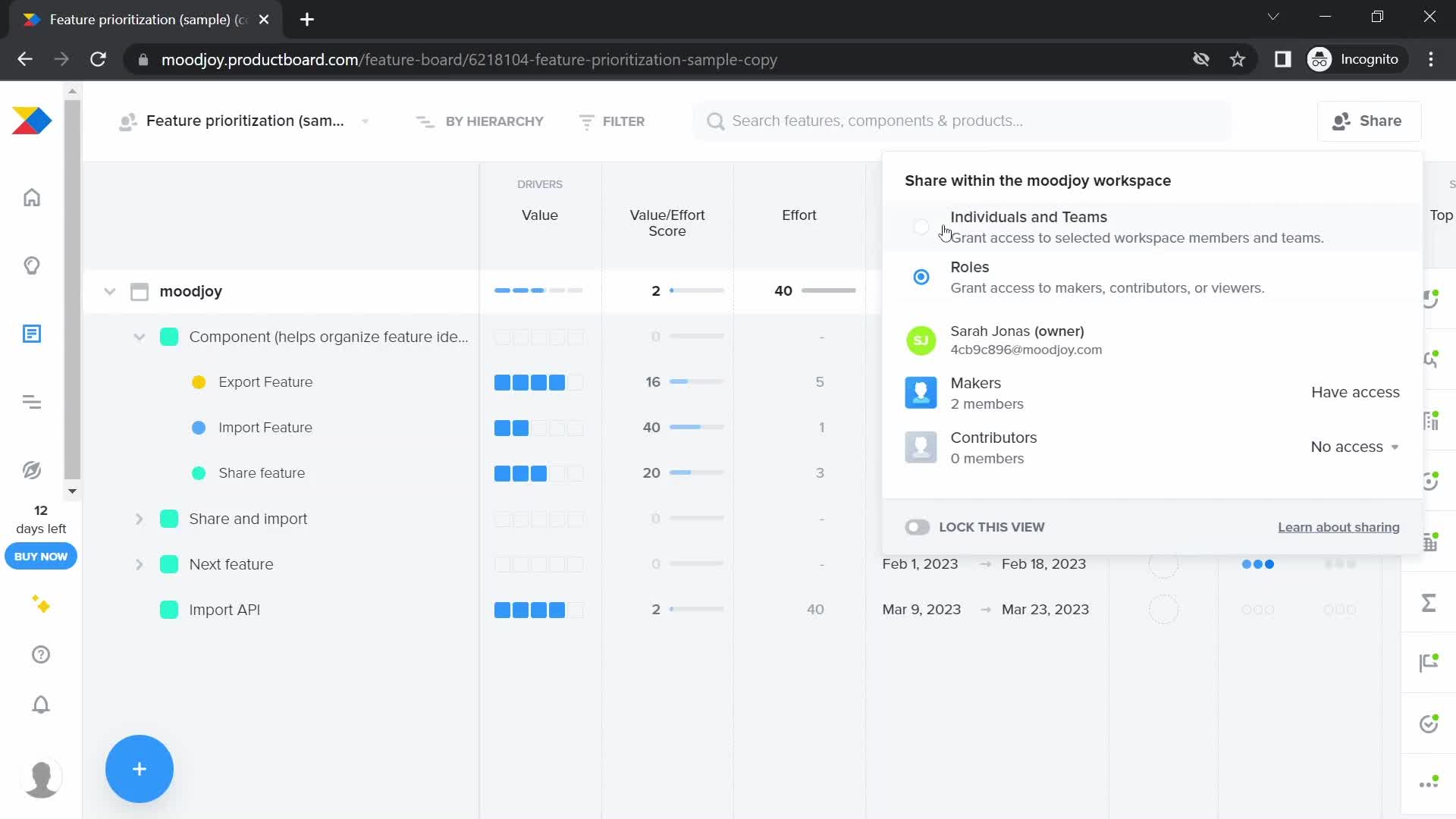The image size is (1456, 819).
Task: Click the Makers role icon
Action: point(921,393)
